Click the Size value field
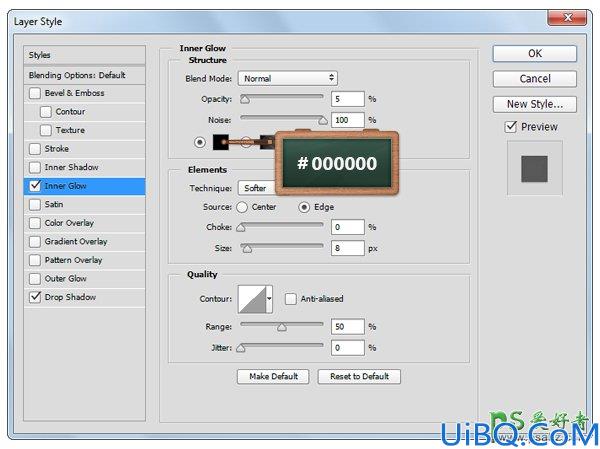Screen dimensions: 600x449 click(x=348, y=248)
